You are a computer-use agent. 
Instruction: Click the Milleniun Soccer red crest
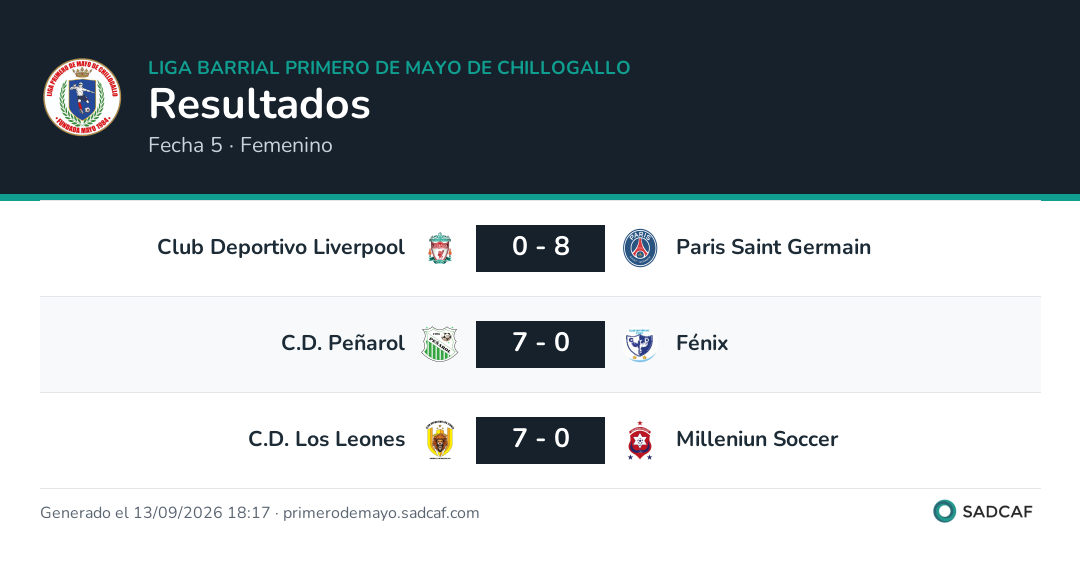pos(640,440)
